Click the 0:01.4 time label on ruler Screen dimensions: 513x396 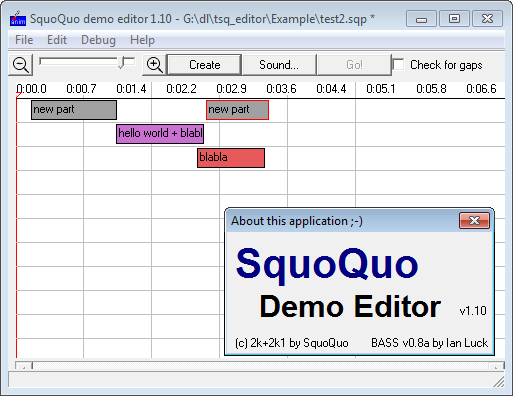point(131,89)
